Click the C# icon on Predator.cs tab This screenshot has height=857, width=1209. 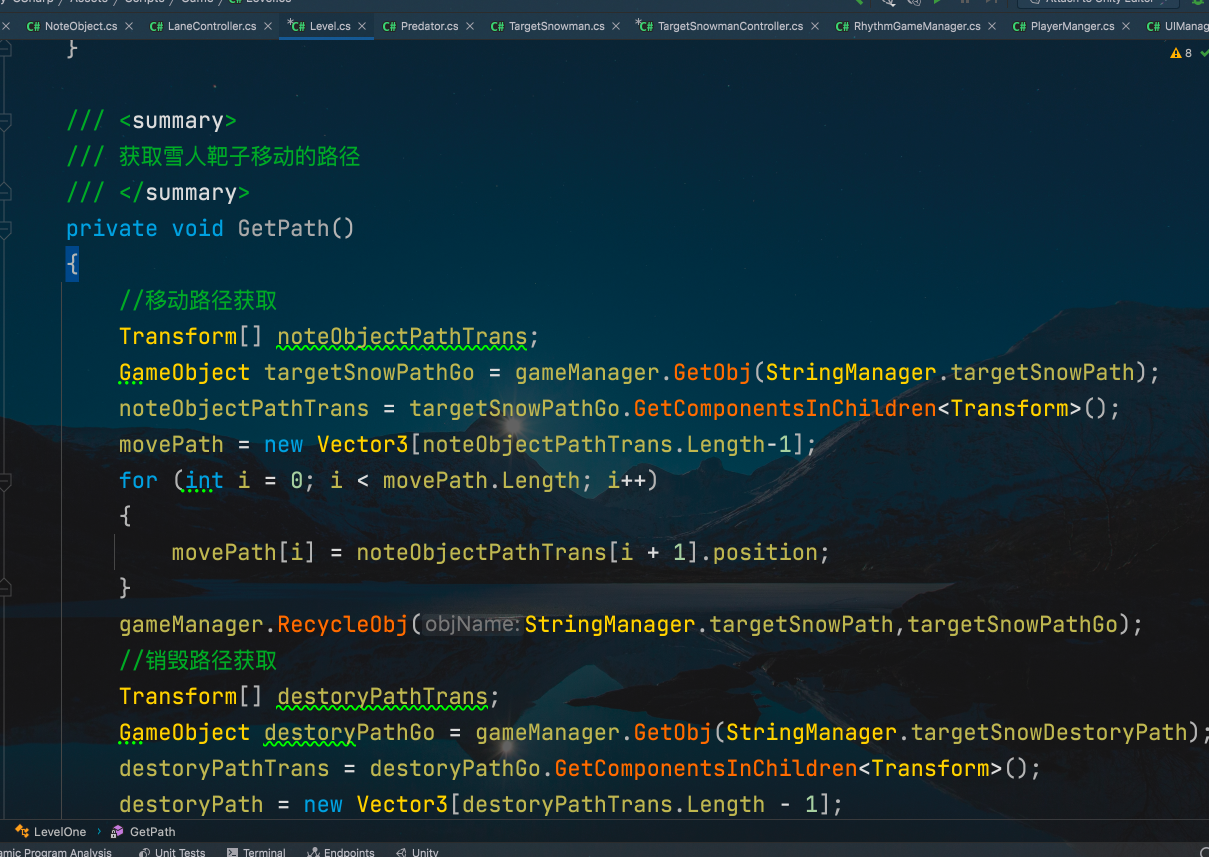(x=389, y=26)
